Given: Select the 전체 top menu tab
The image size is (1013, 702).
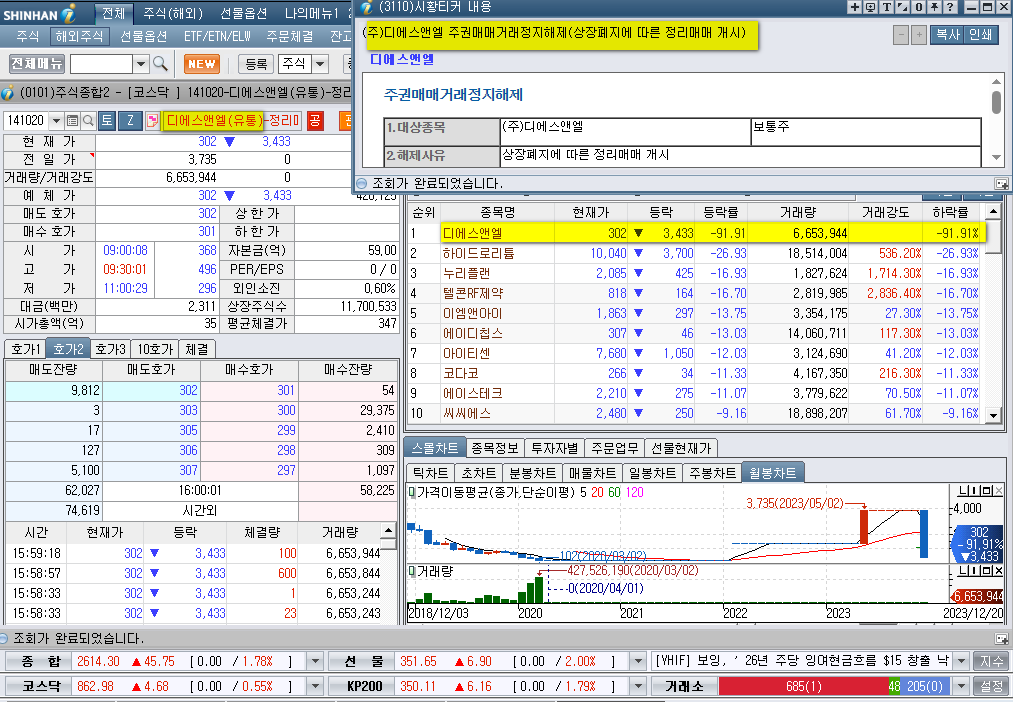Looking at the screenshot, I should point(114,13).
